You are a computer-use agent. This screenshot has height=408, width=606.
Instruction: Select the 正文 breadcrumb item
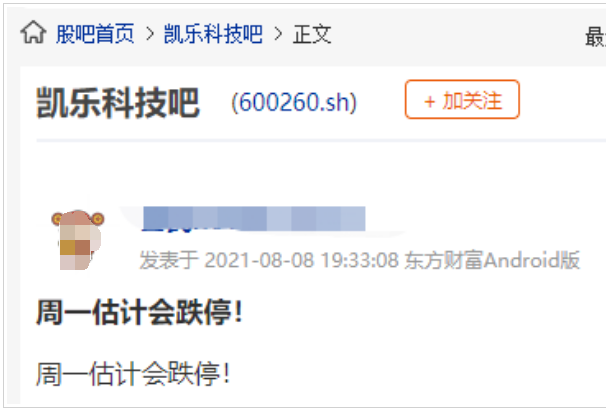coord(312,34)
